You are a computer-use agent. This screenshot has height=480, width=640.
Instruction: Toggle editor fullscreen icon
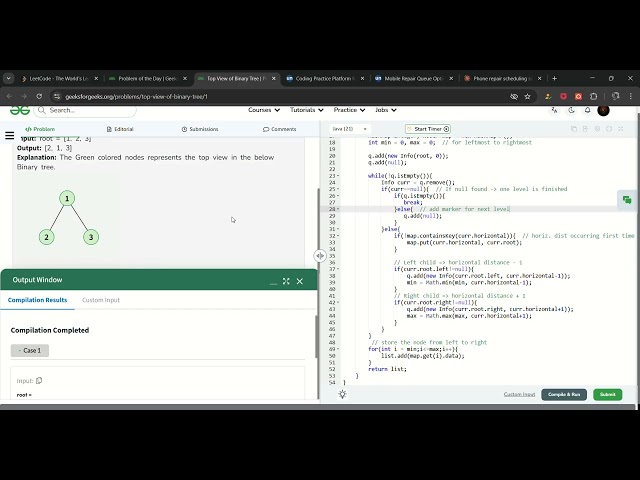[621, 129]
